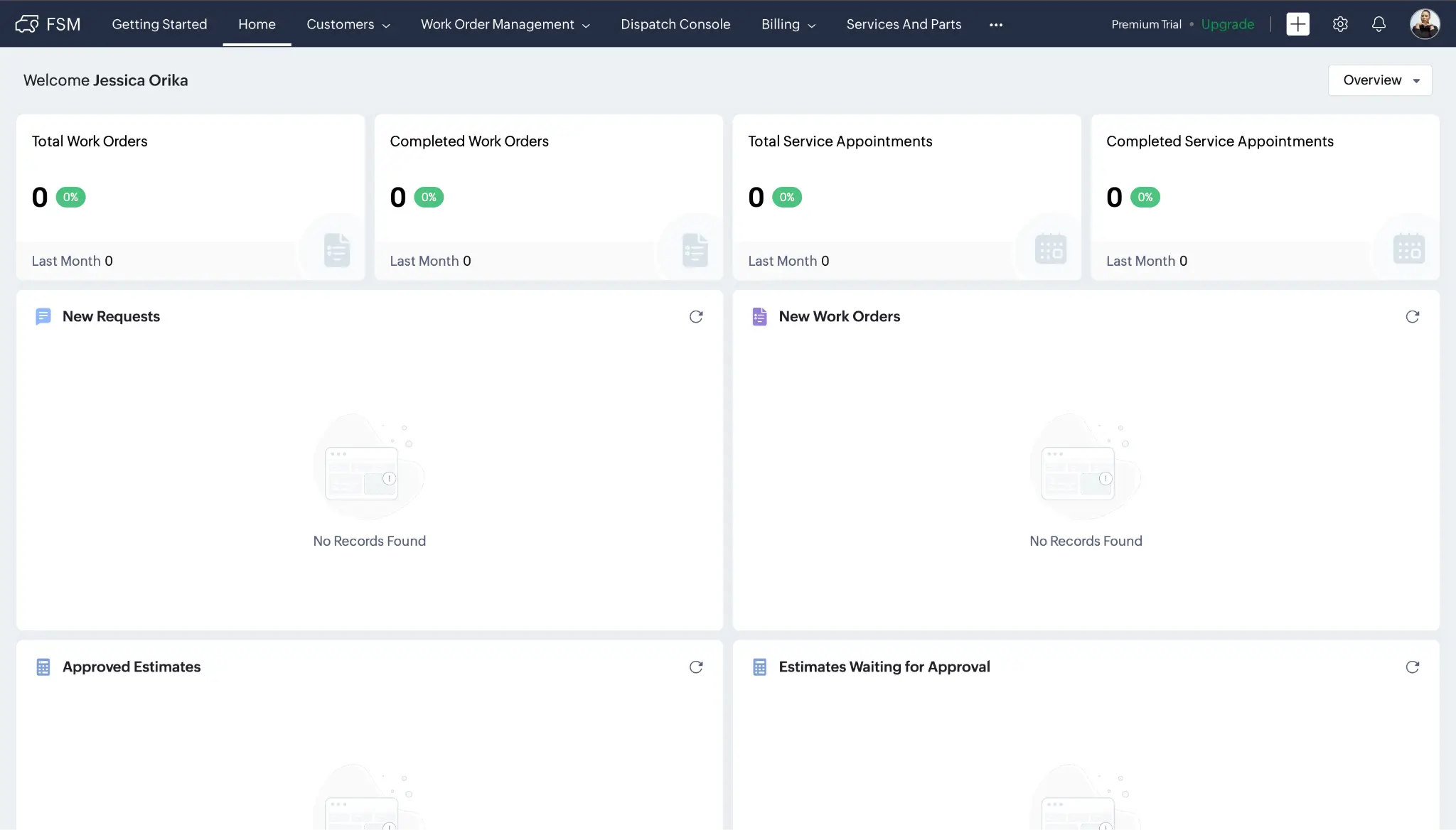Open the Services And Parts tab
This screenshot has width=1456, height=830.
point(904,24)
